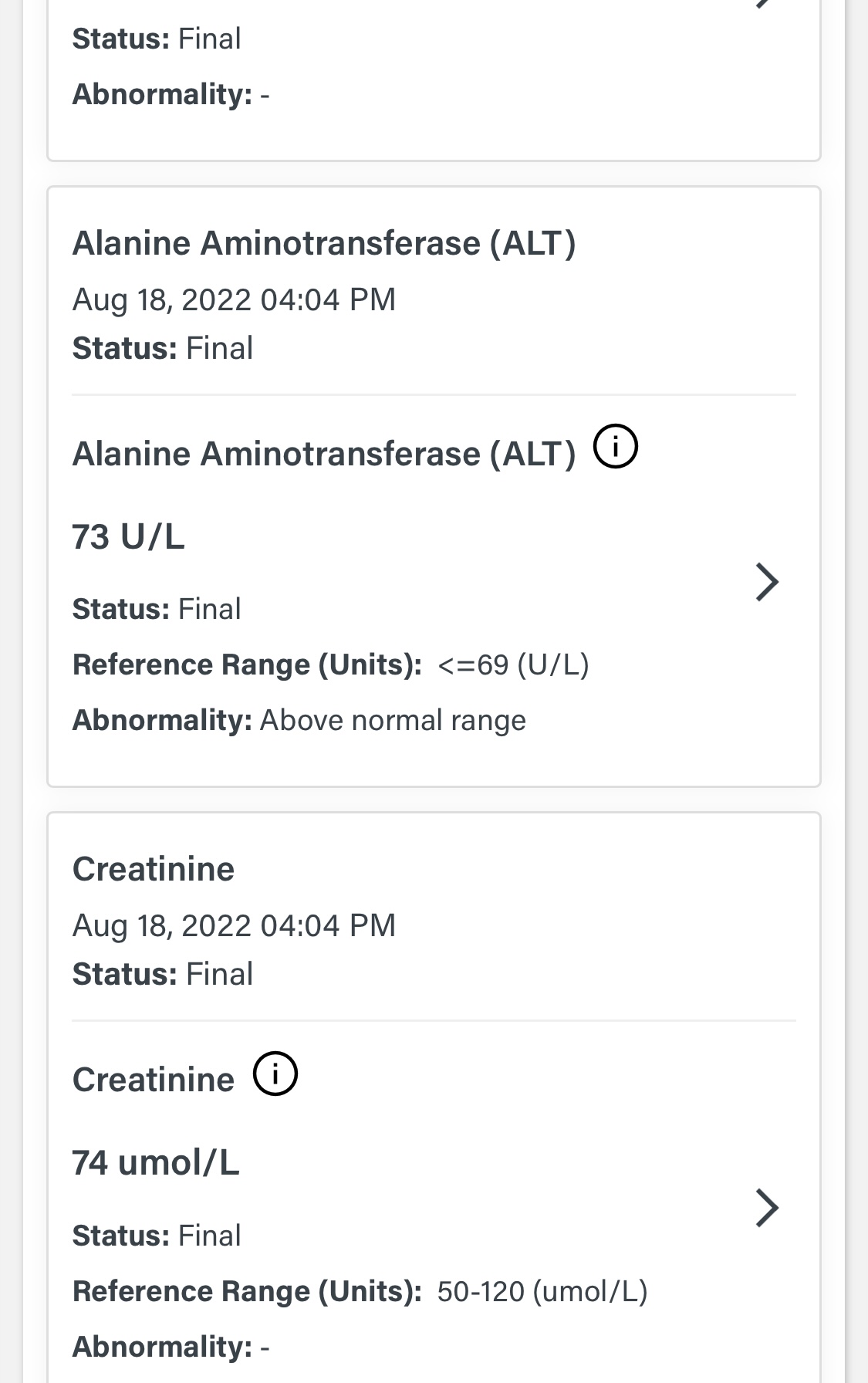Click 'Above normal range' abnormality text
Viewport: 868px width, 1383px height.
pyautogui.click(x=393, y=721)
